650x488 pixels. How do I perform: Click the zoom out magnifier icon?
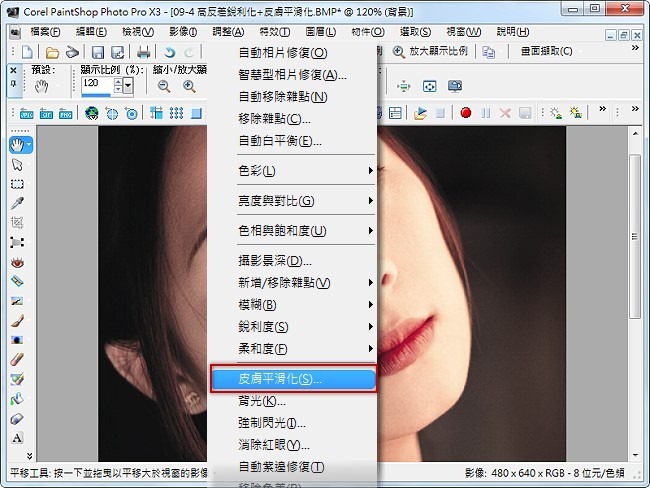click(x=164, y=86)
